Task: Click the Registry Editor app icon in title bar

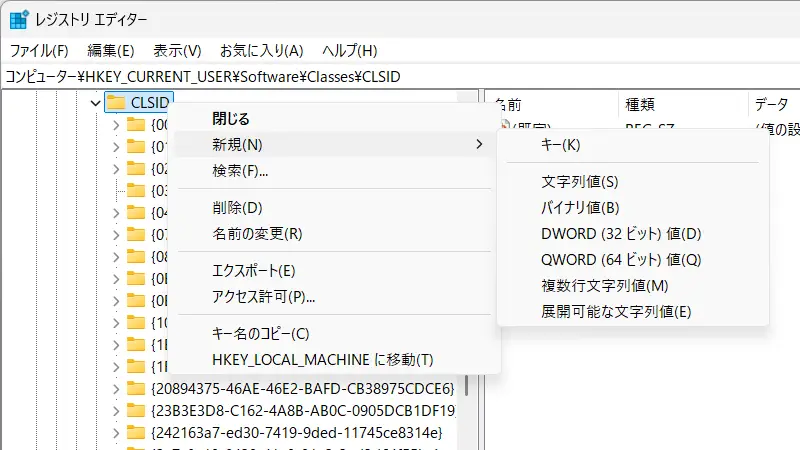Action: (18, 20)
